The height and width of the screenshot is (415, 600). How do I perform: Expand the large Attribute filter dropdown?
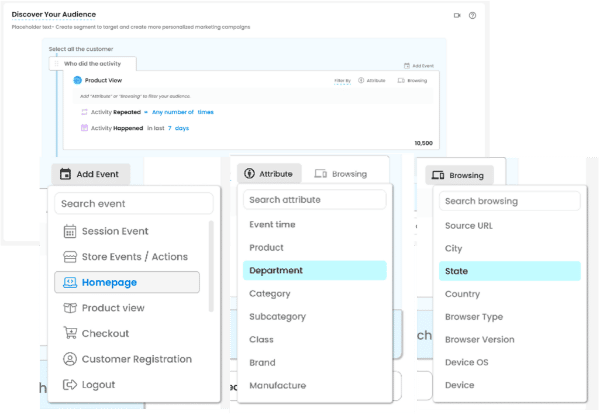pos(268,174)
